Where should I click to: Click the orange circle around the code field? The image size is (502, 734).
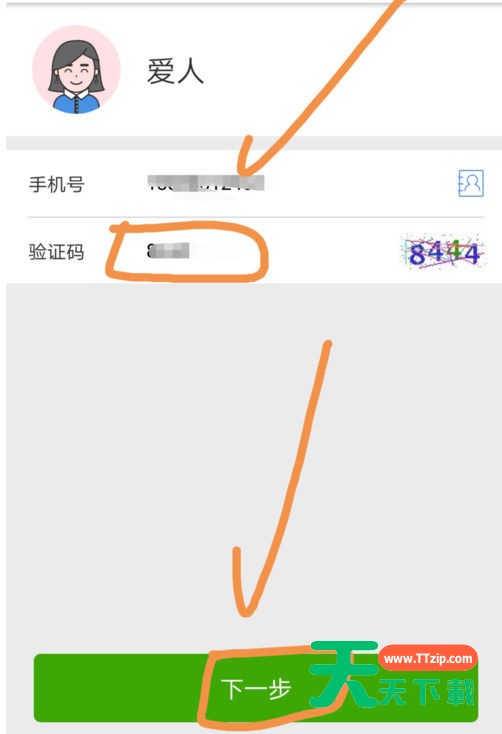186,251
